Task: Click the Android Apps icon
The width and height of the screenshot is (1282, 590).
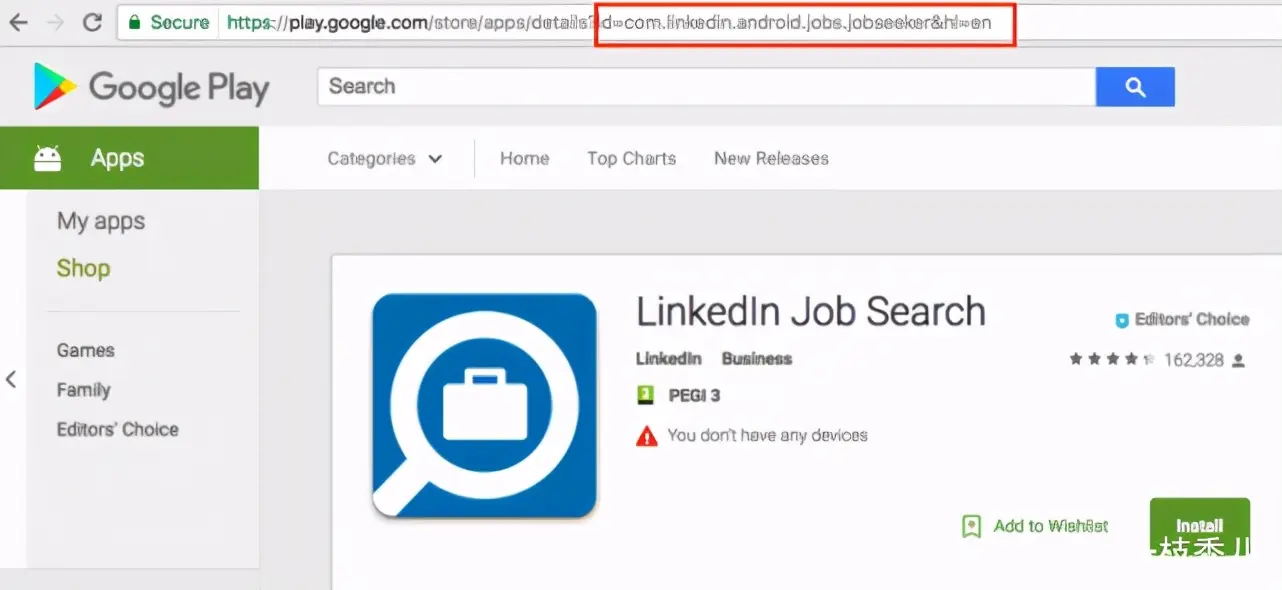Action: point(47,158)
